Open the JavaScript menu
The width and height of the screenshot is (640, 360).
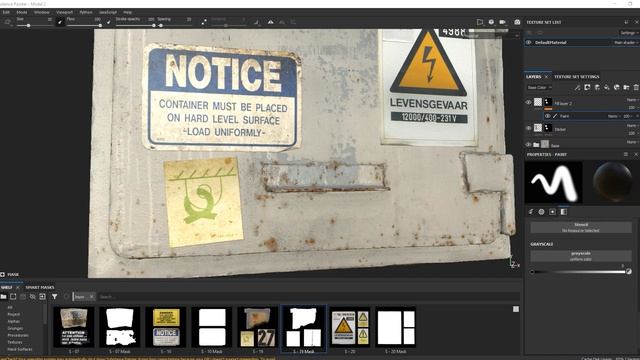click(108, 12)
